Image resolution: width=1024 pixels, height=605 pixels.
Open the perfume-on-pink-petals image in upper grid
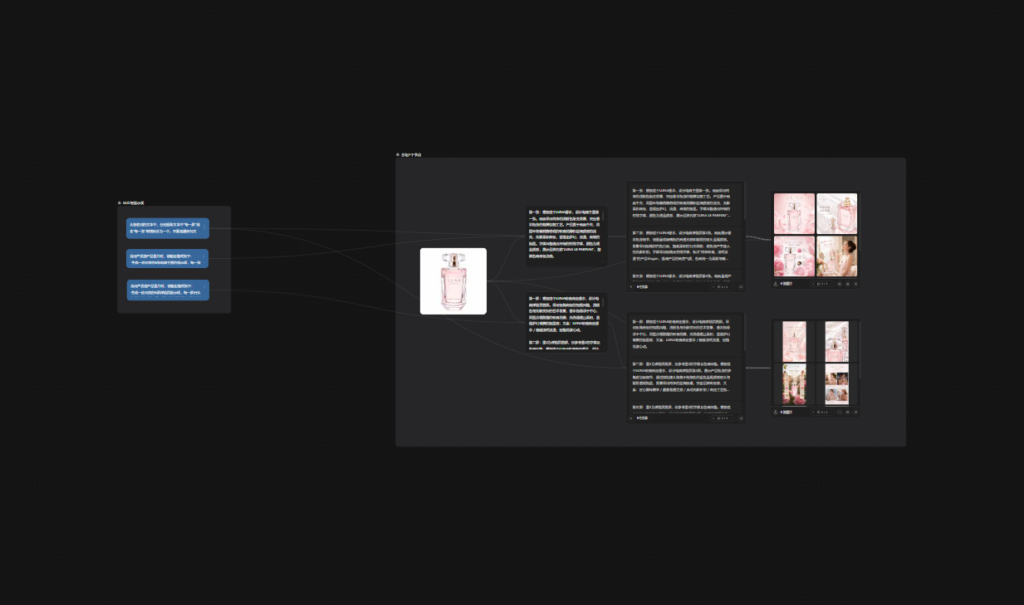(x=794, y=213)
